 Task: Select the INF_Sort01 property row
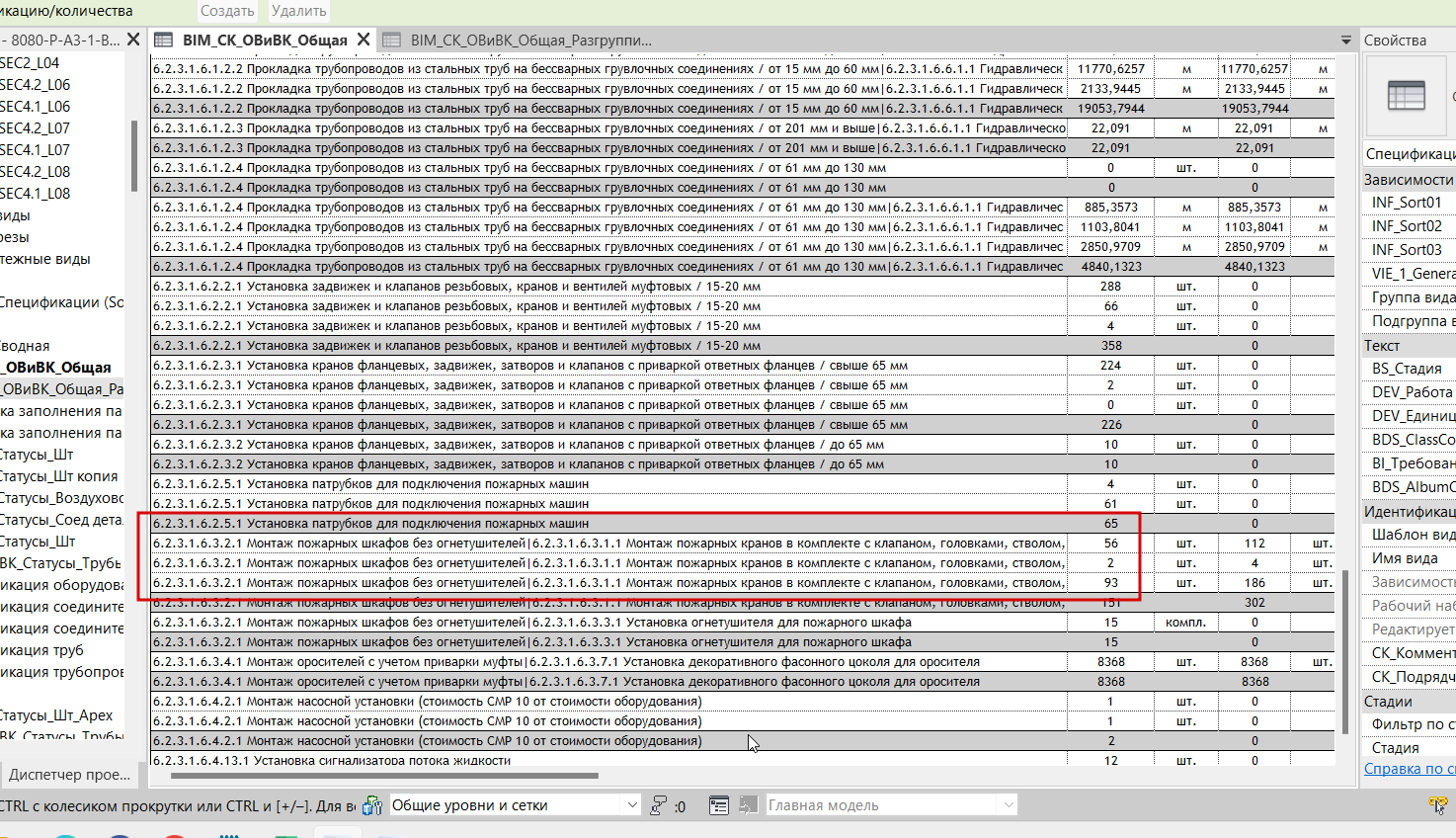tap(1410, 202)
